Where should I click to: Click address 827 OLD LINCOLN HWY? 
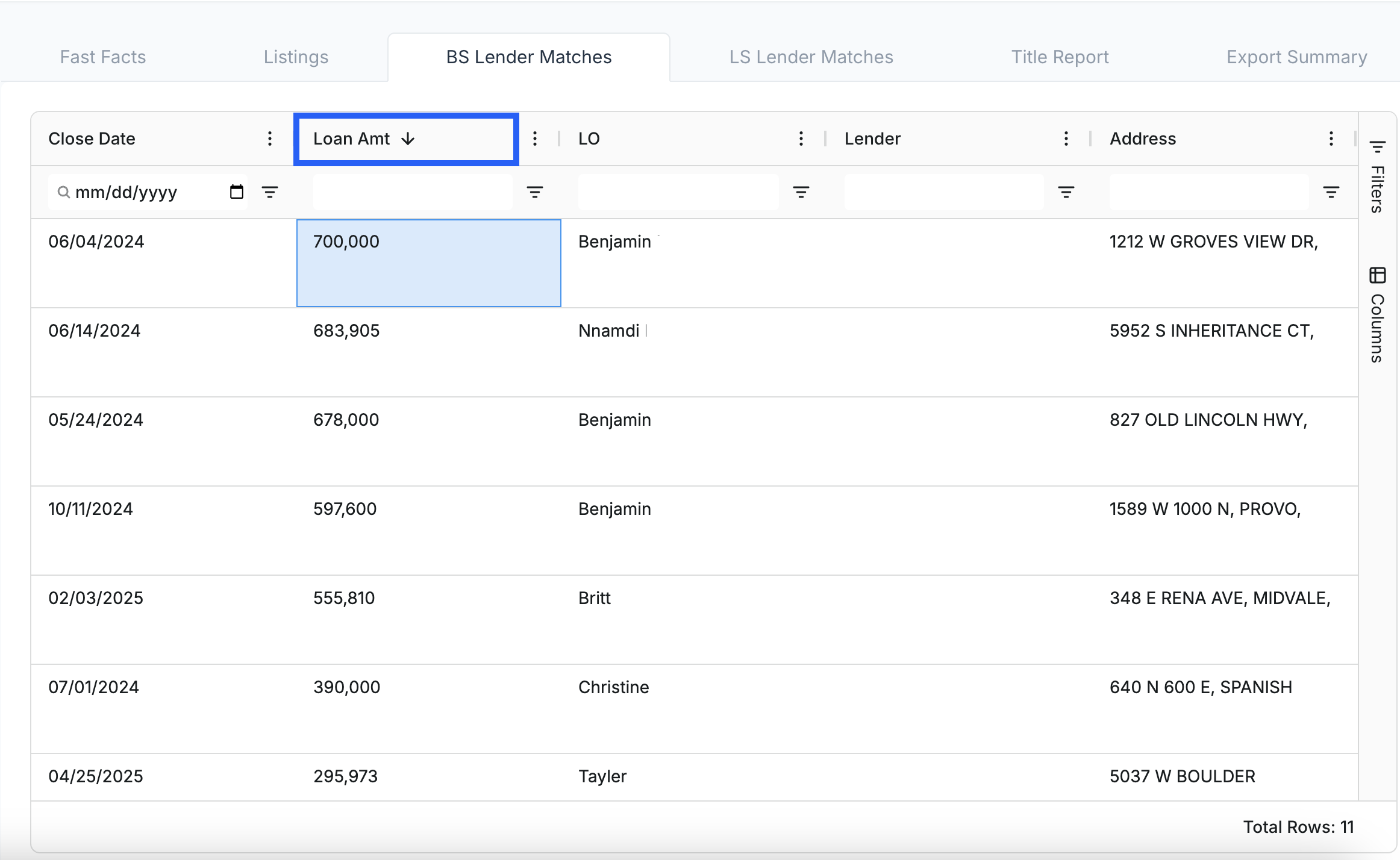coord(1208,420)
